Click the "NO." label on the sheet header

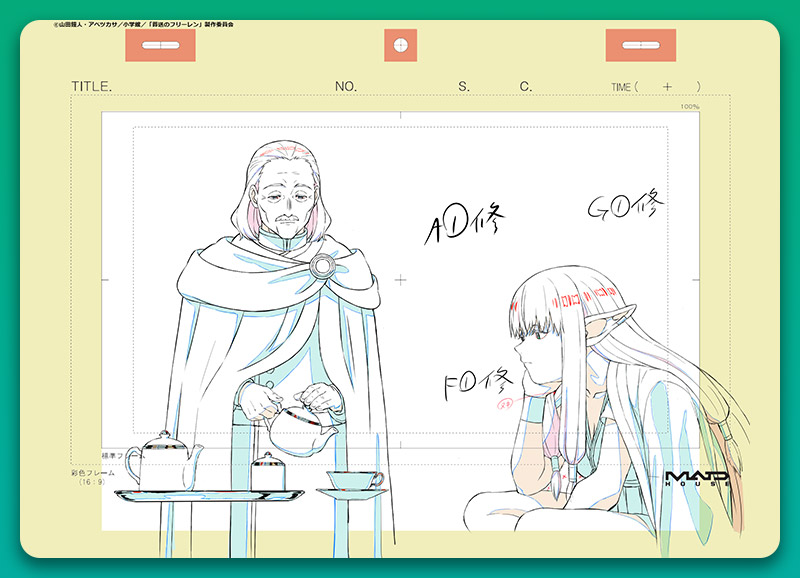346,86
